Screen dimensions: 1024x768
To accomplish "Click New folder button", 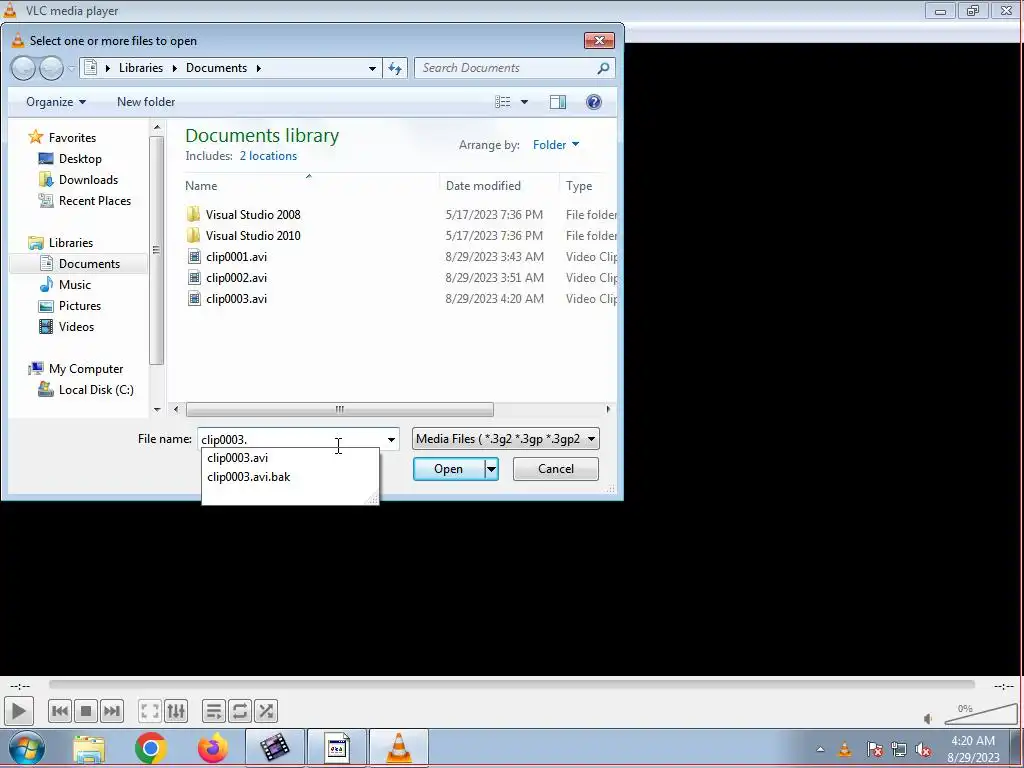I will (x=146, y=102).
